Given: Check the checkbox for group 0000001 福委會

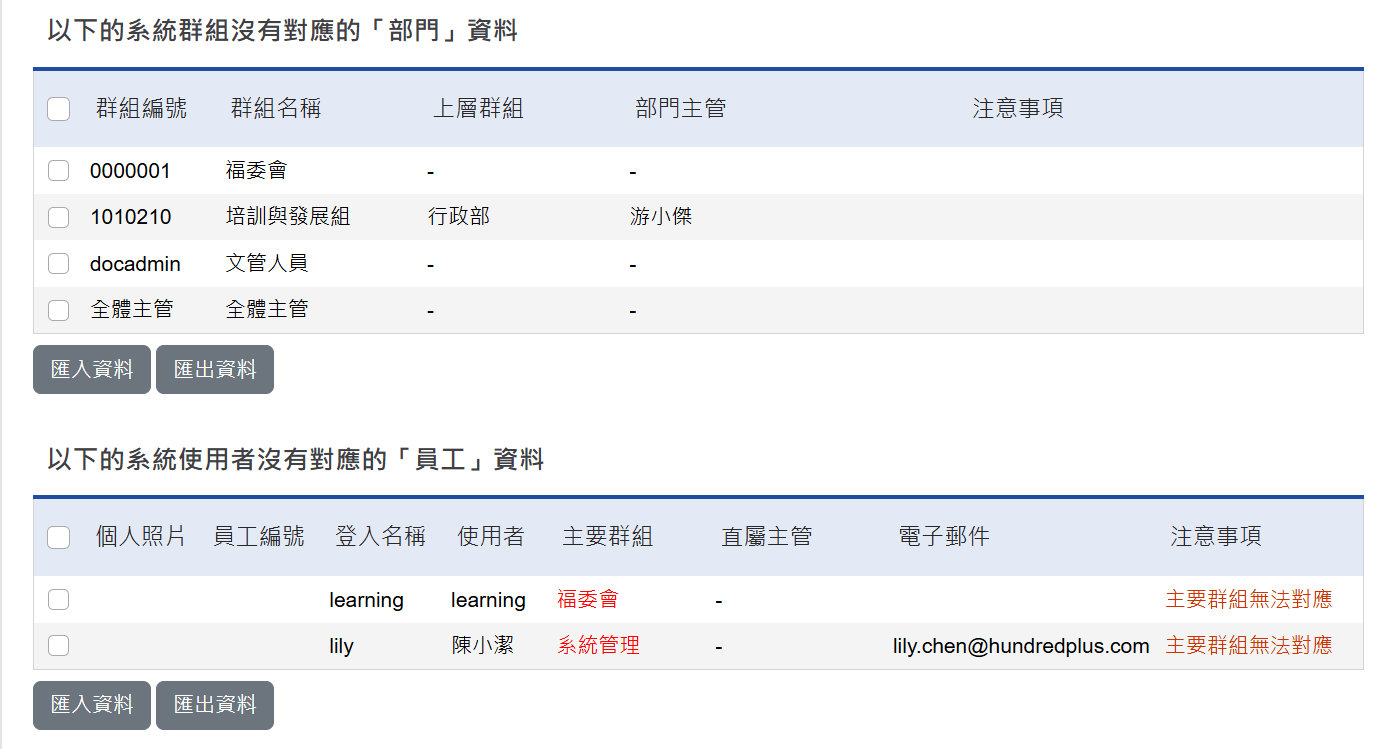Looking at the screenshot, I should [58, 170].
